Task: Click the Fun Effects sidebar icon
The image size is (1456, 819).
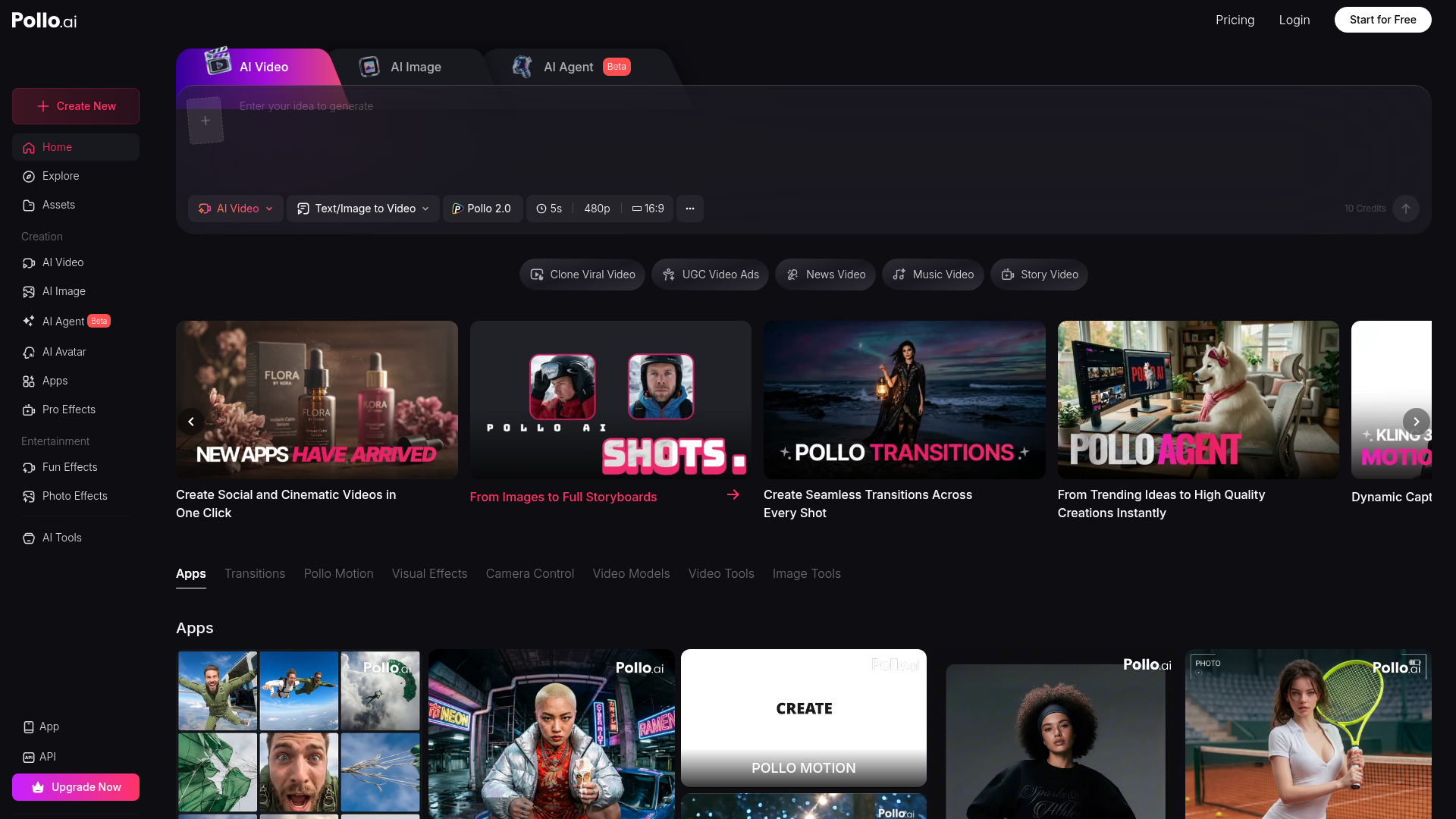Action: click(28, 467)
